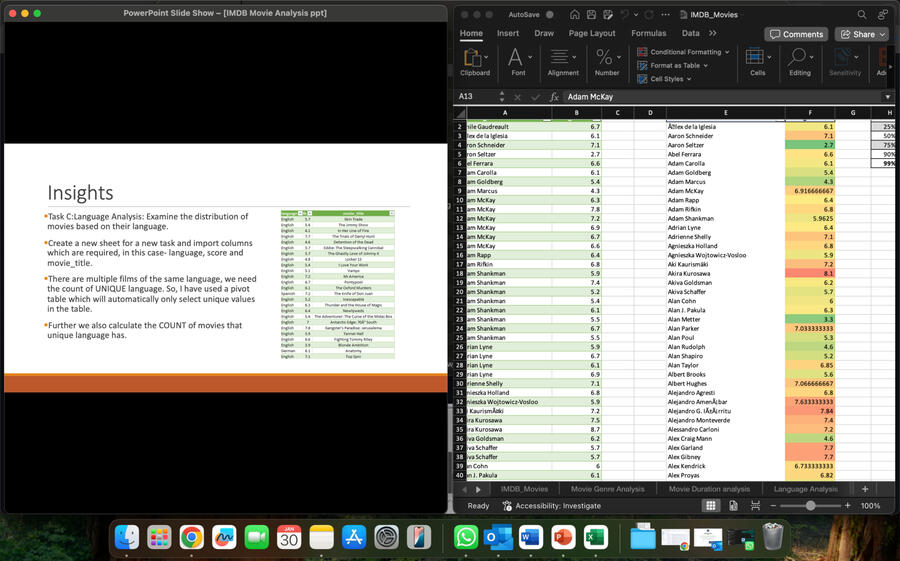Click the Home icon in Excel title bar
Image resolution: width=900 pixels, height=561 pixels.
coord(575,15)
